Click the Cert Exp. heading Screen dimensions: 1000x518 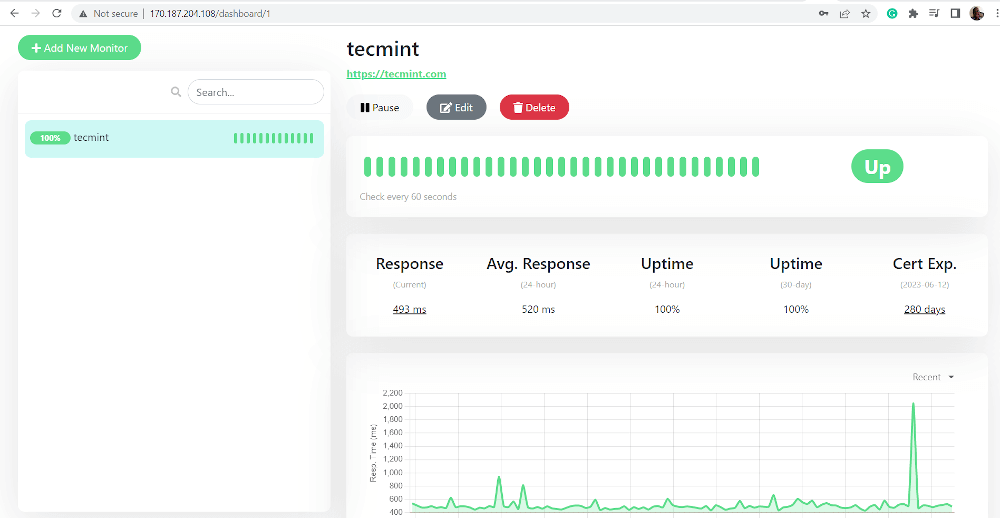tap(924, 263)
